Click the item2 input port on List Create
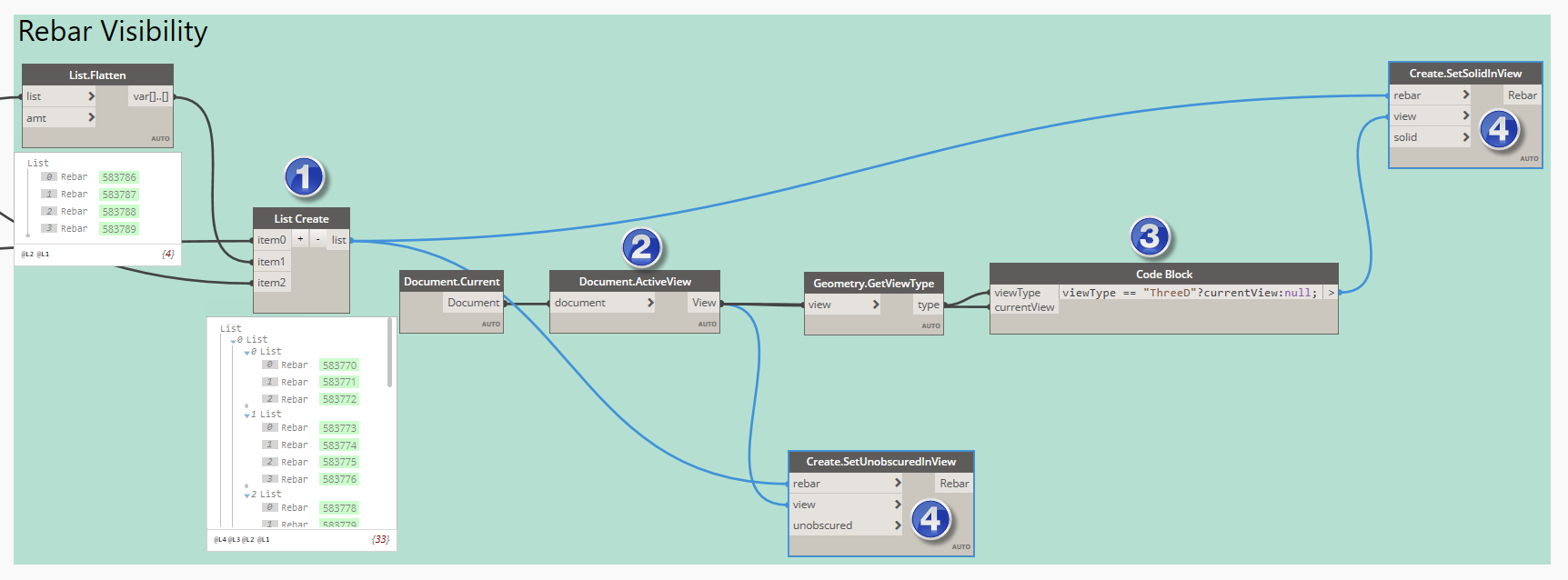 tap(272, 283)
